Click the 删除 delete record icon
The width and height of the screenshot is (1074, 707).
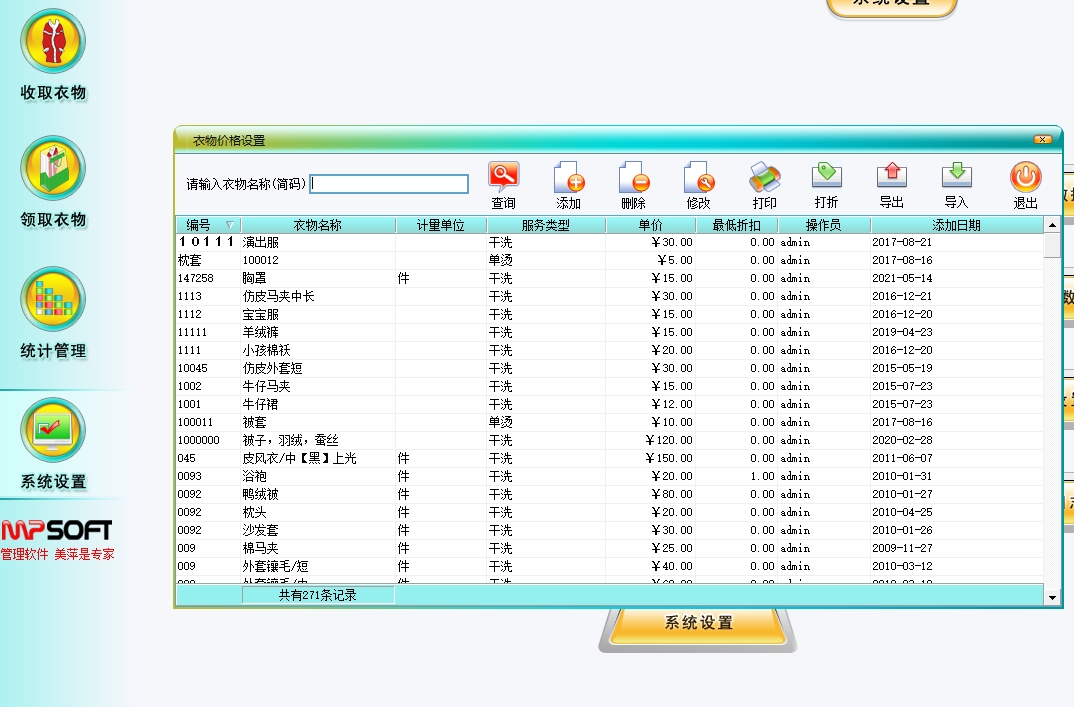pos(633,179)
